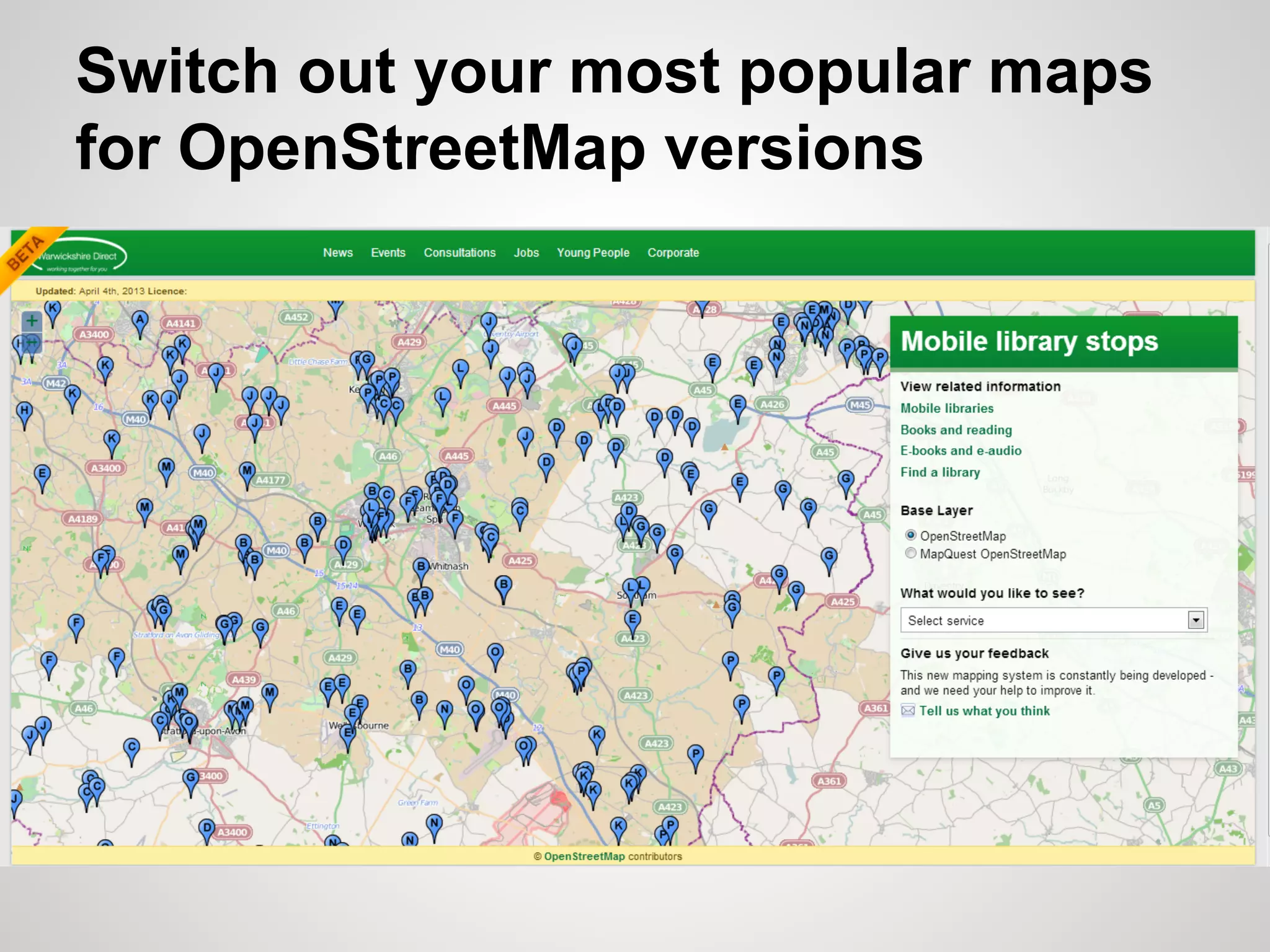Open the Corporate menu item
Image resolution: width=1270 pixels, height=952 pixels.
tap(673, 253)
